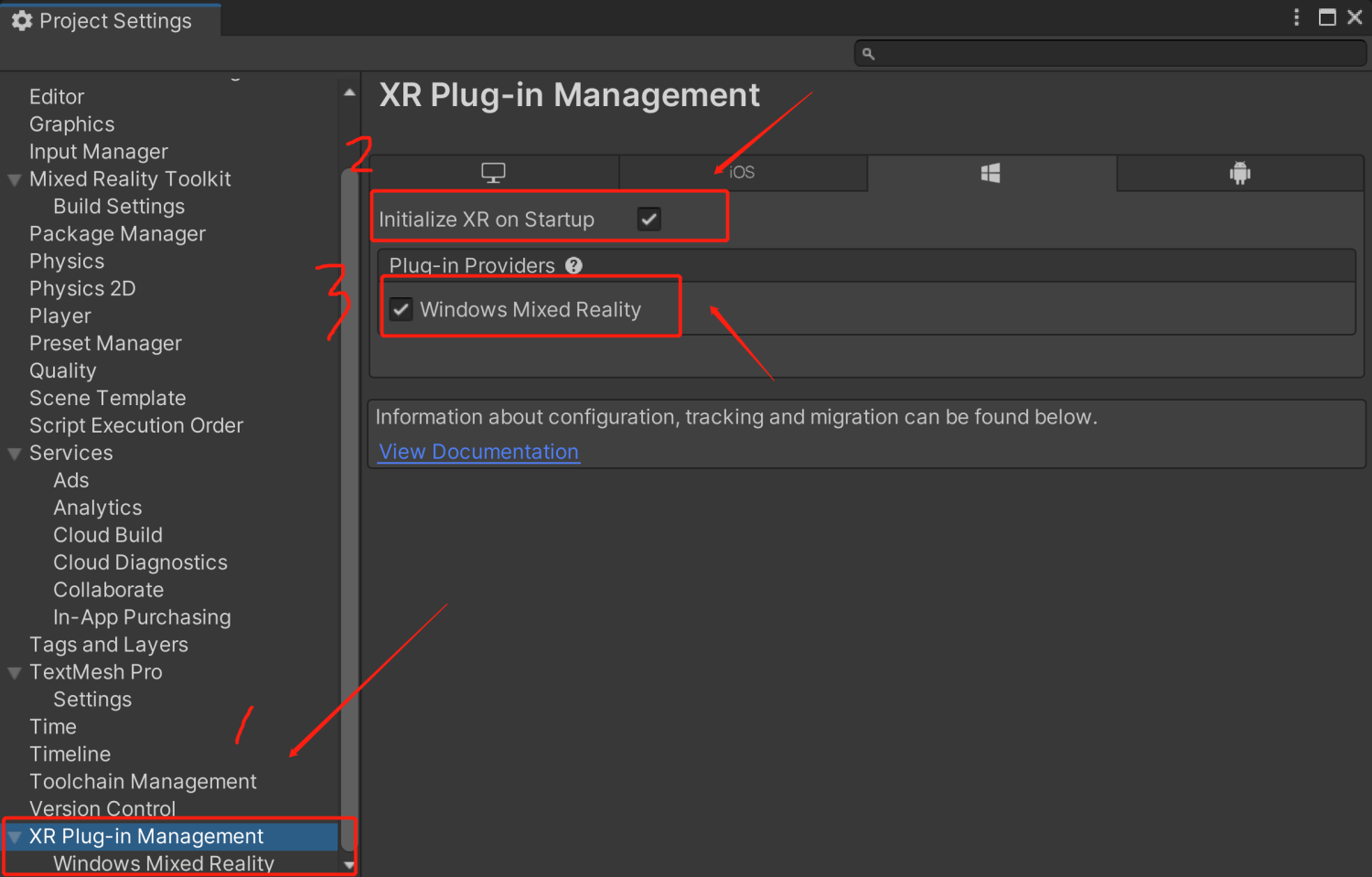This screenshot has width=1372, height=877.
Task: Switch to the Android platform tab
Action: point(1239,173)
